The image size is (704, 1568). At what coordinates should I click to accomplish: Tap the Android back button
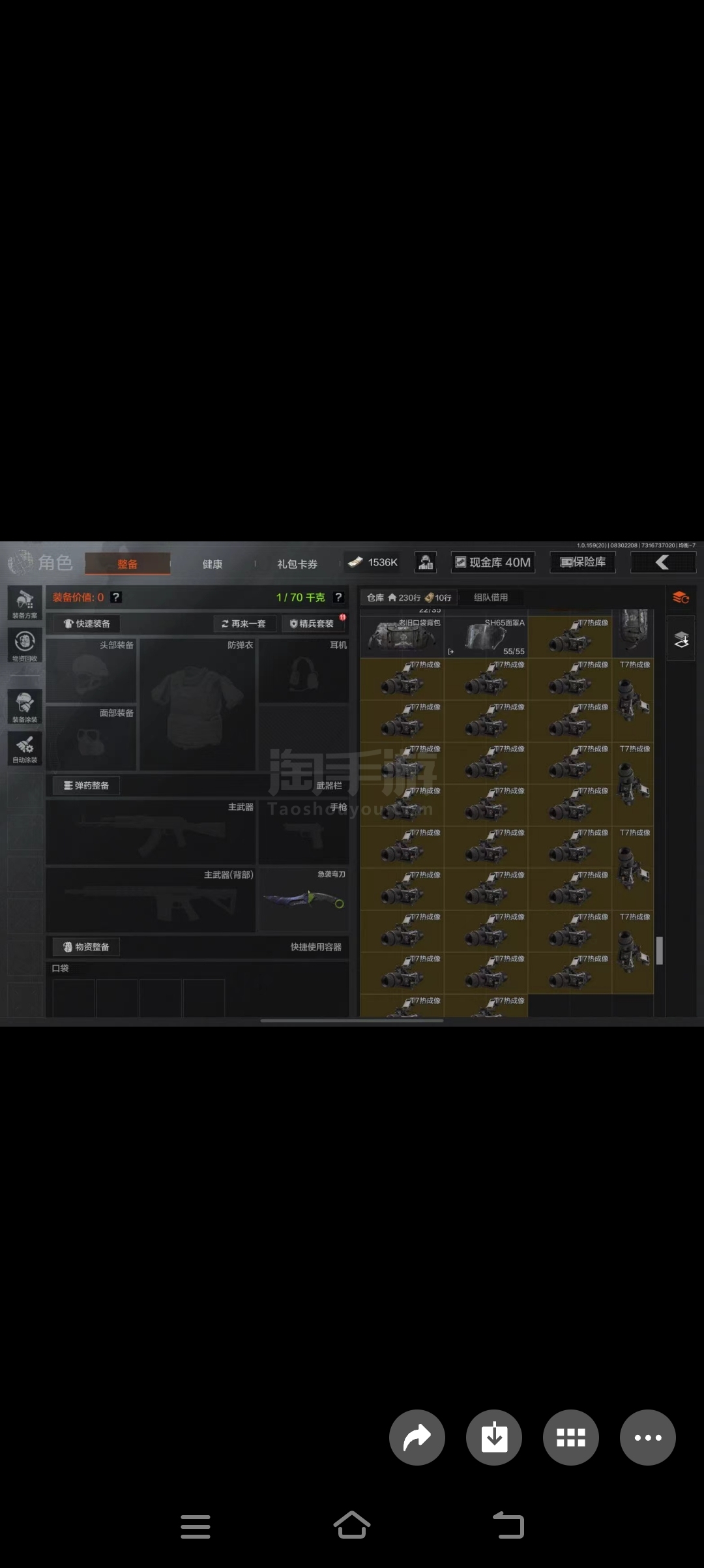[508, 1525]
